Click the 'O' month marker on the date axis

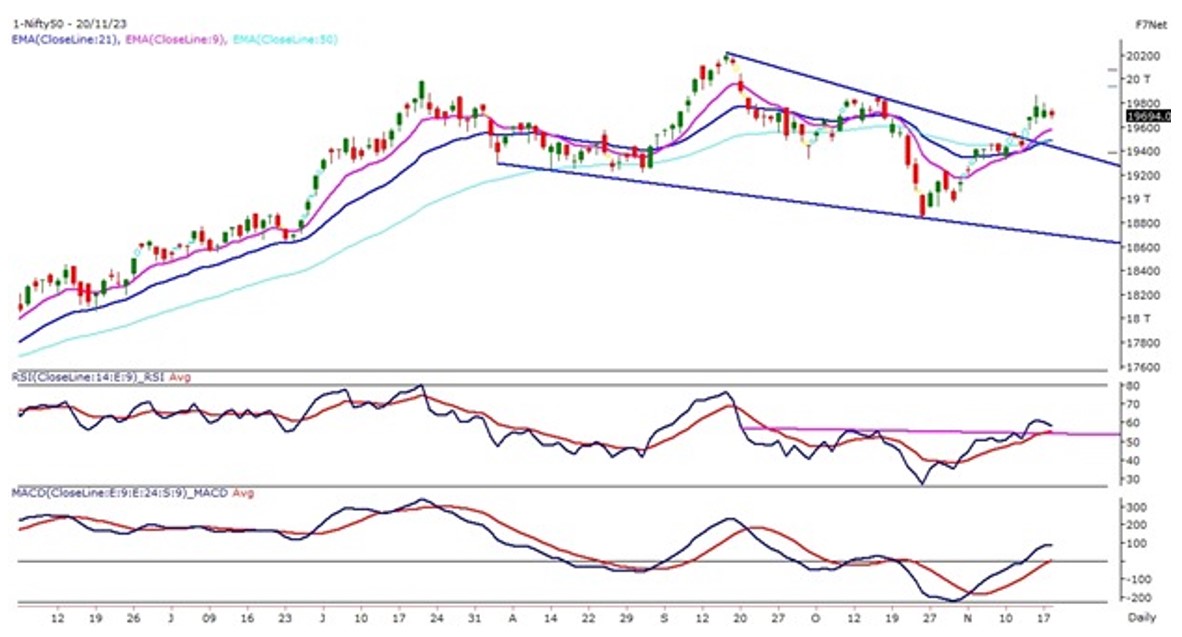pyautogui.click(x=816, y=618)
